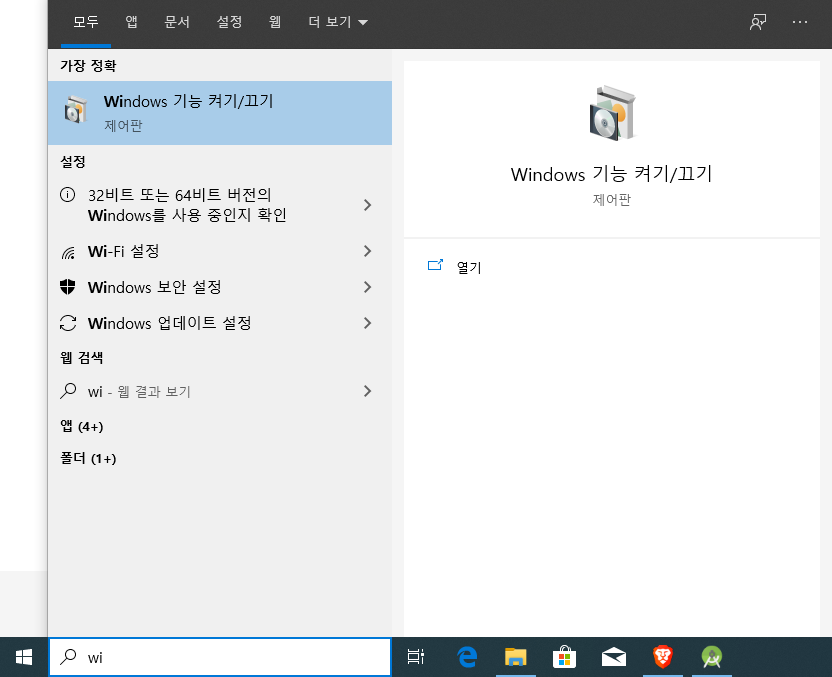Click the search input field containing wi
Viewport: 832px width, 677px height.
(x=220, y=657)
